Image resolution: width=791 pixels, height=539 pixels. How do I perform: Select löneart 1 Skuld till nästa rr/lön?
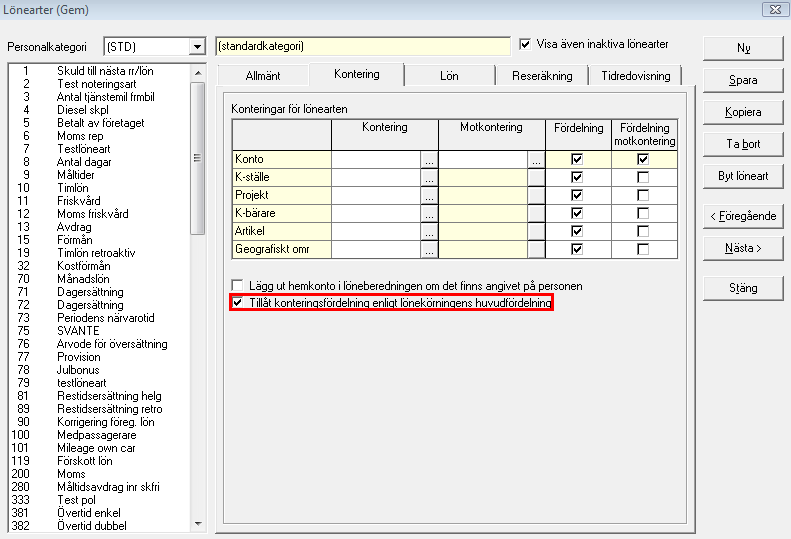pyautogui.click(x=100, y=71)
